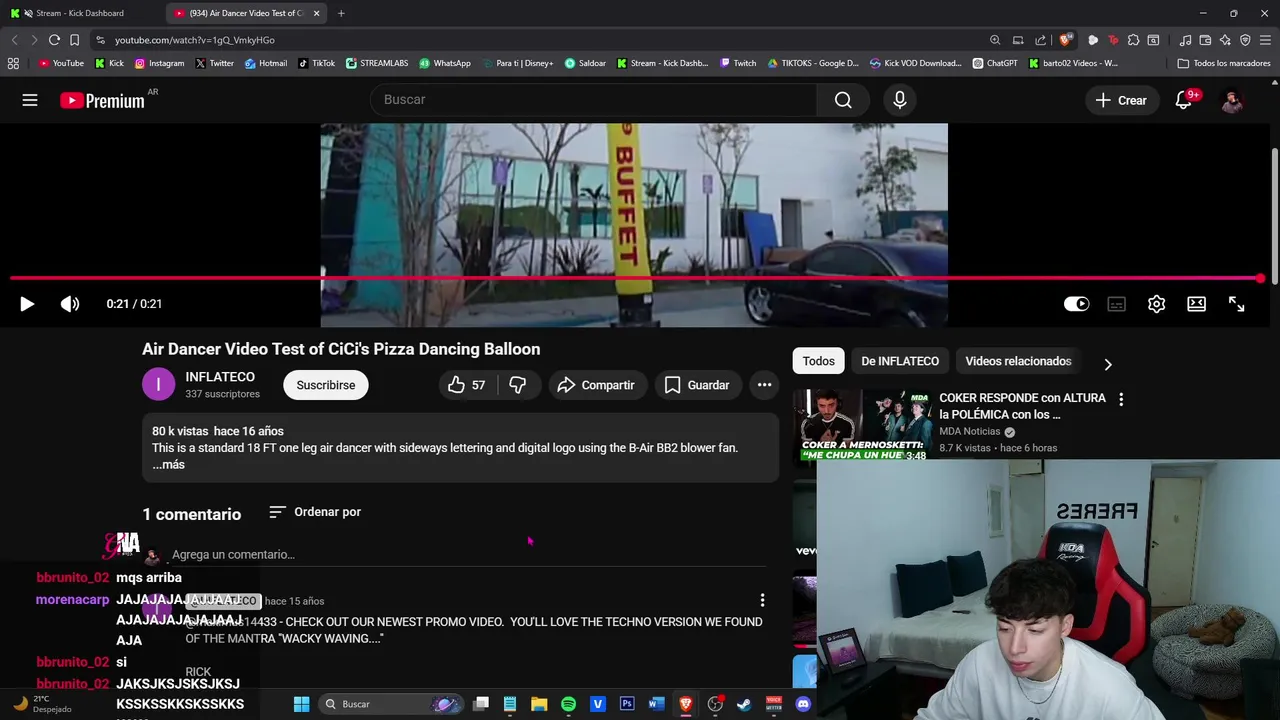Open the Twitch bookmark
Viewport: 1280px width, 720px height.
(x=738, y=63)
